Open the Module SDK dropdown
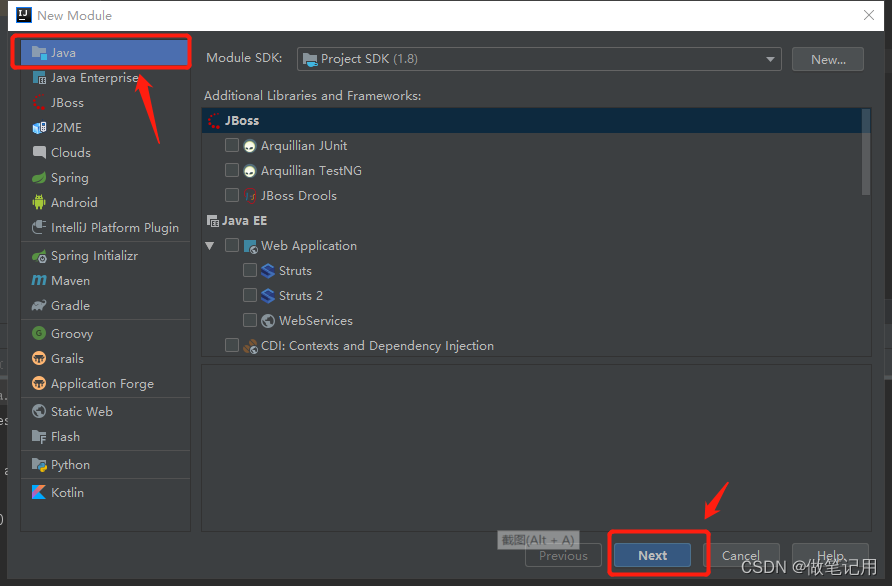 (539, 59)
